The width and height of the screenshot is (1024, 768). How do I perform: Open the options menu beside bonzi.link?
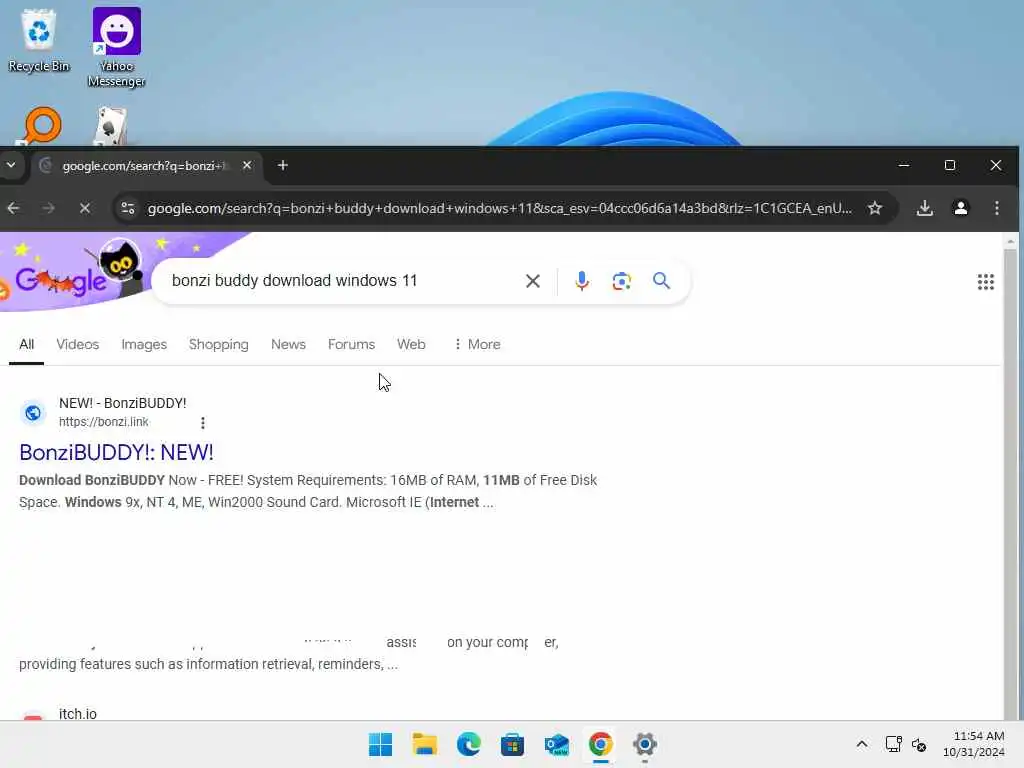point(202,423)
